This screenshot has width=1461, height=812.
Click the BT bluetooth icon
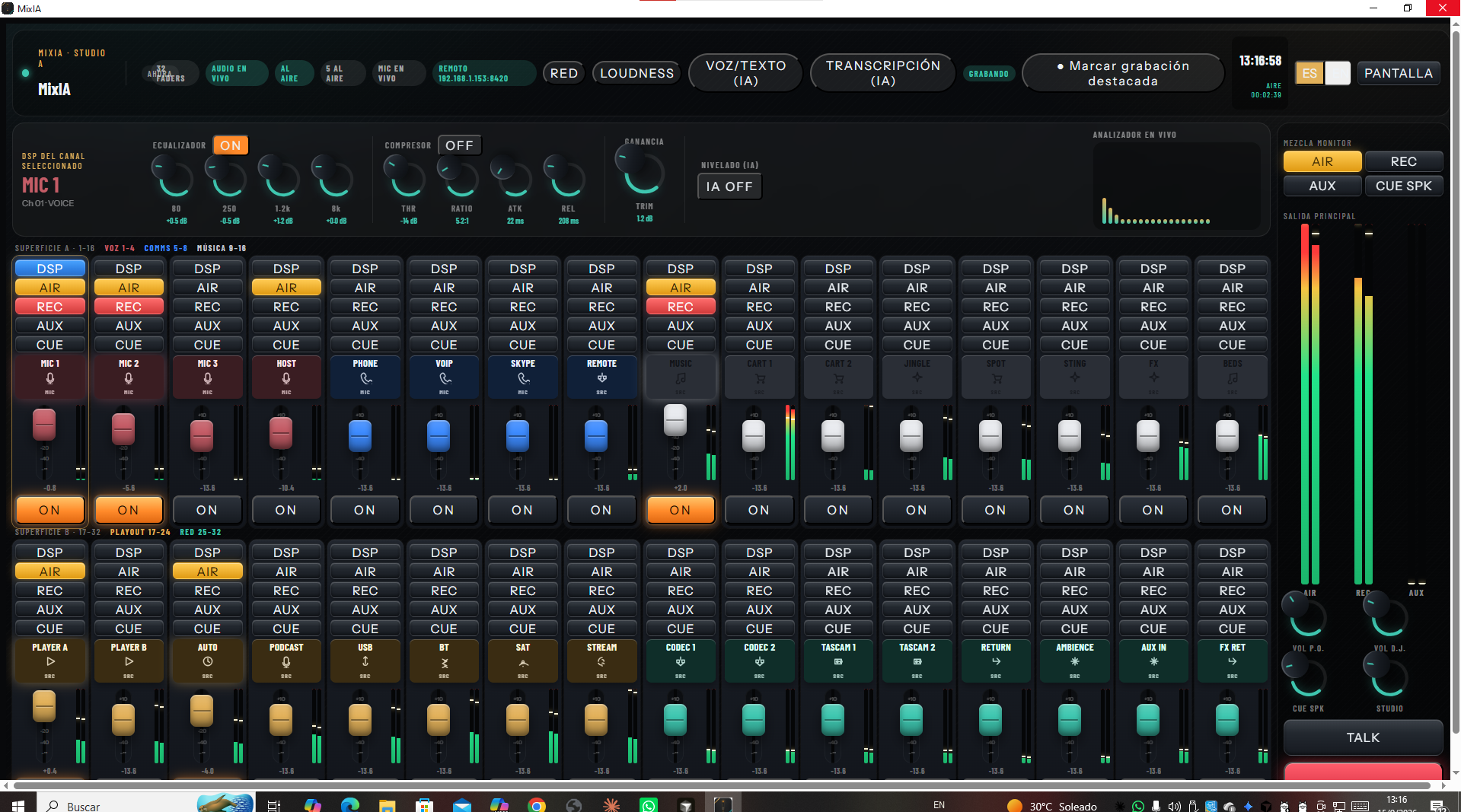click(444, 662)
